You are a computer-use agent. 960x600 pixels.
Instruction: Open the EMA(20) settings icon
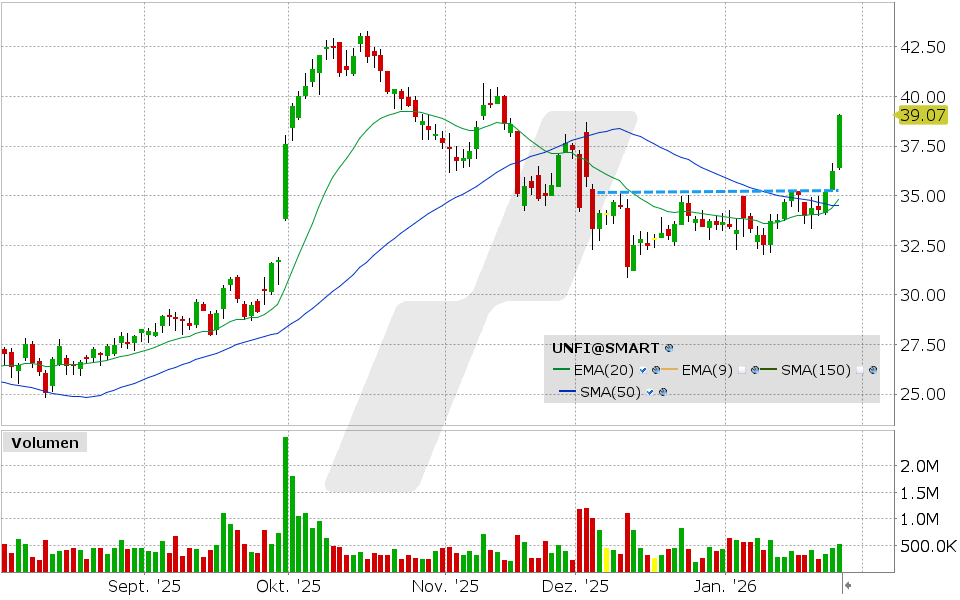(656, 370)
